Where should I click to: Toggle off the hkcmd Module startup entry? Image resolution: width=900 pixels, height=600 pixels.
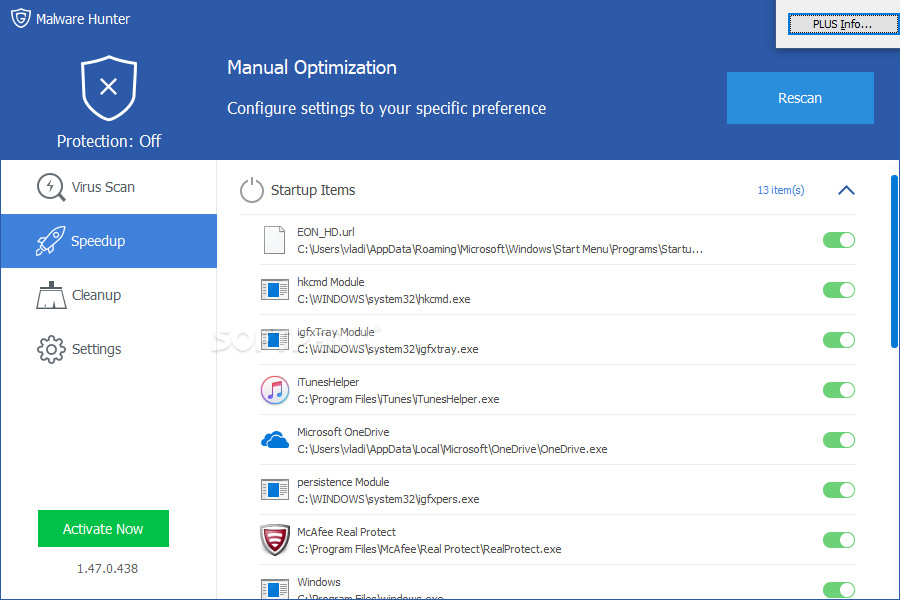838,290
